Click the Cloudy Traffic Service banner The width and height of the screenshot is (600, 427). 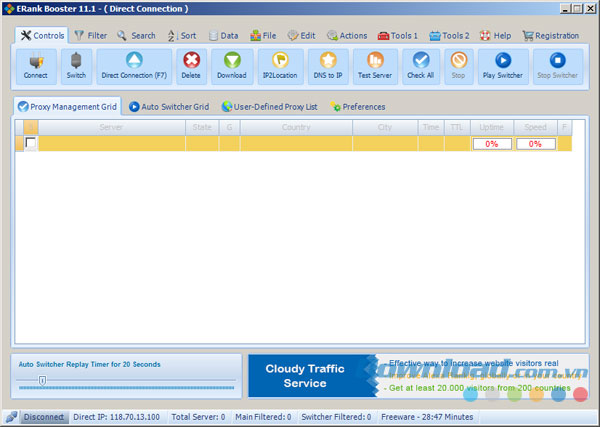[418, 376]
